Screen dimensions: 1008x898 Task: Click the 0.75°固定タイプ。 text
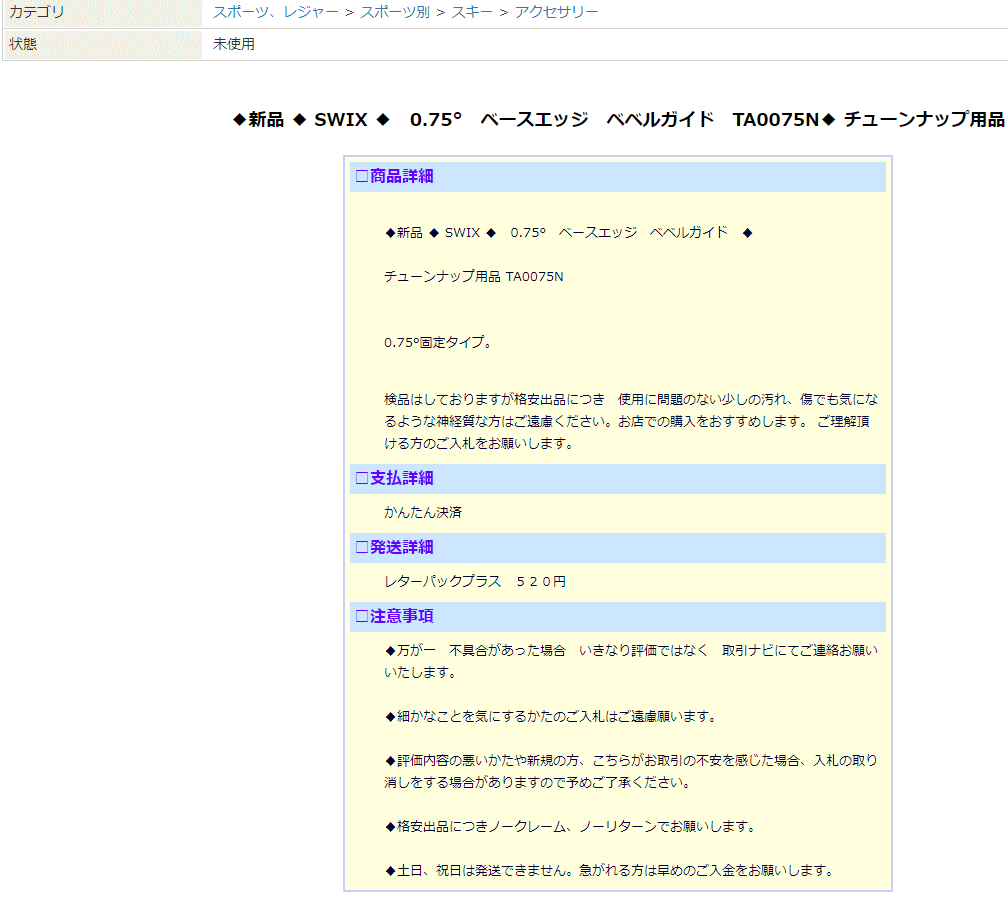coord(438,343)
